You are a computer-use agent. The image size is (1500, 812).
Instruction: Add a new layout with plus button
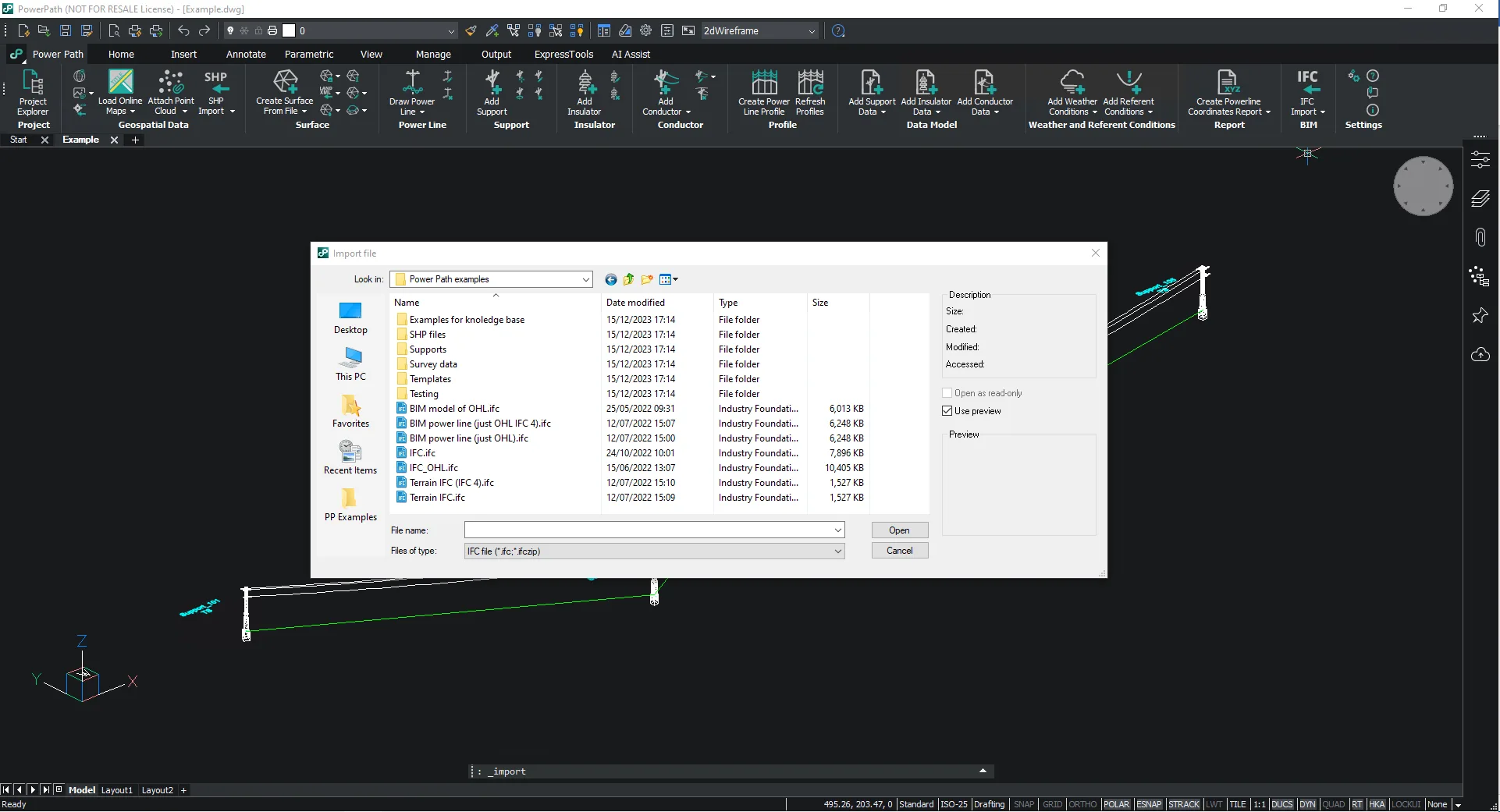tap(184, 790)
